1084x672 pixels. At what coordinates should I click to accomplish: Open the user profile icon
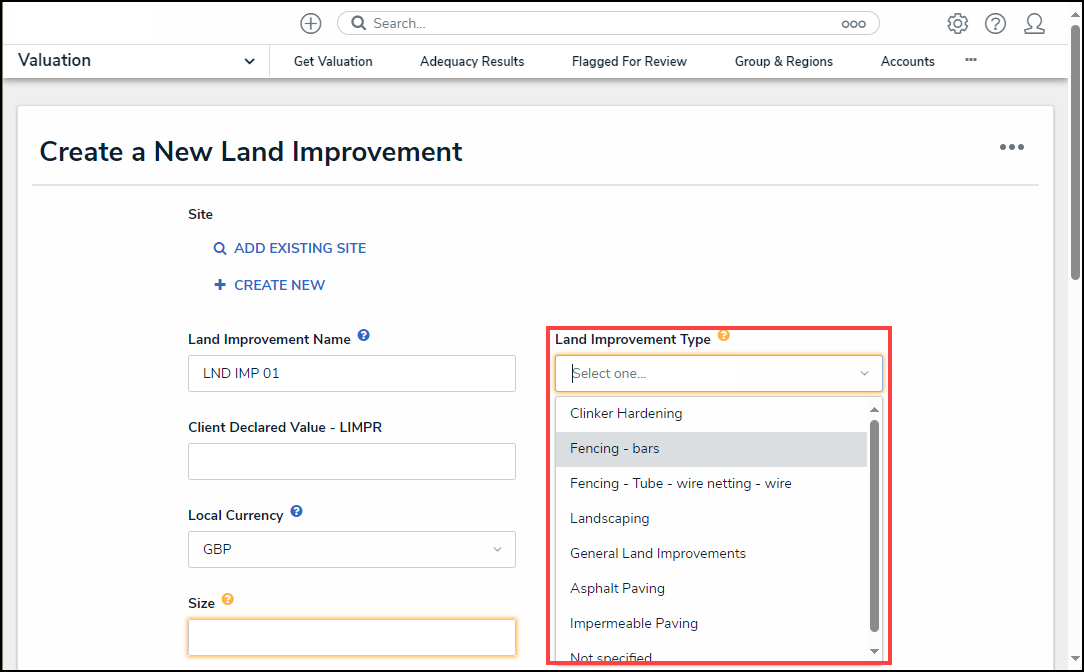point(1034,24)
